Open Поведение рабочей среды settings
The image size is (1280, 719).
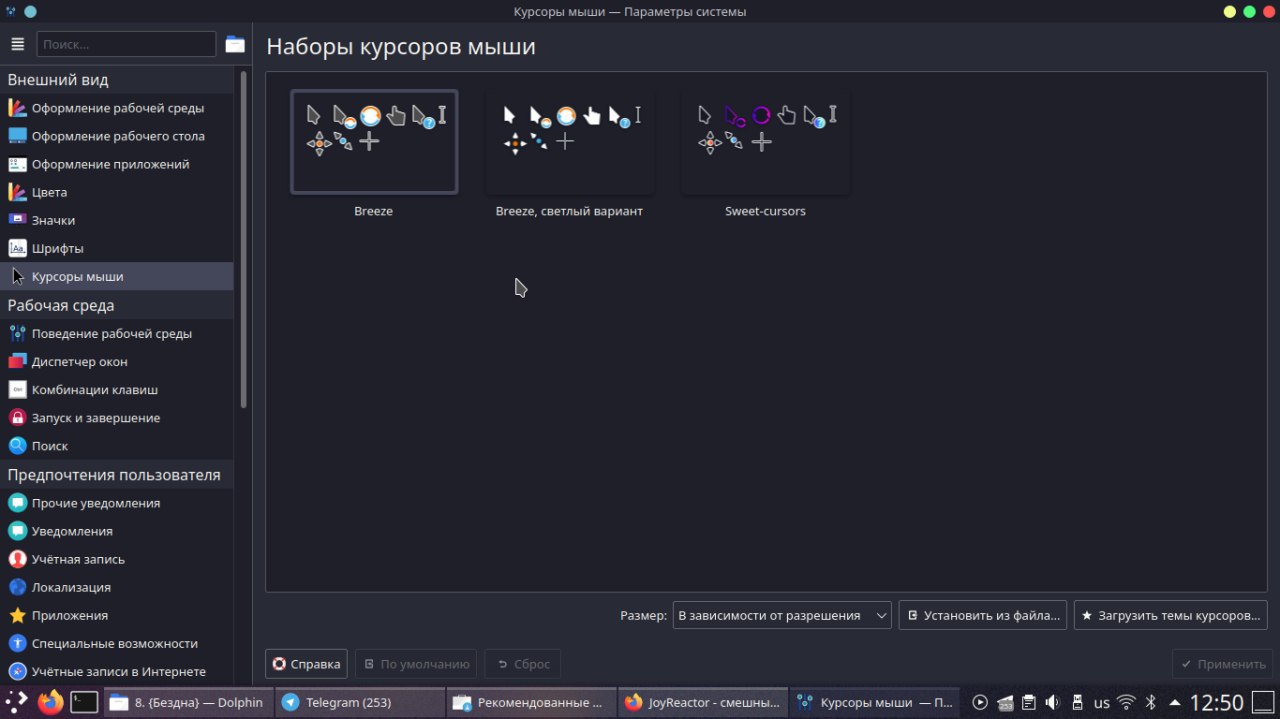[x=117, y=334]
